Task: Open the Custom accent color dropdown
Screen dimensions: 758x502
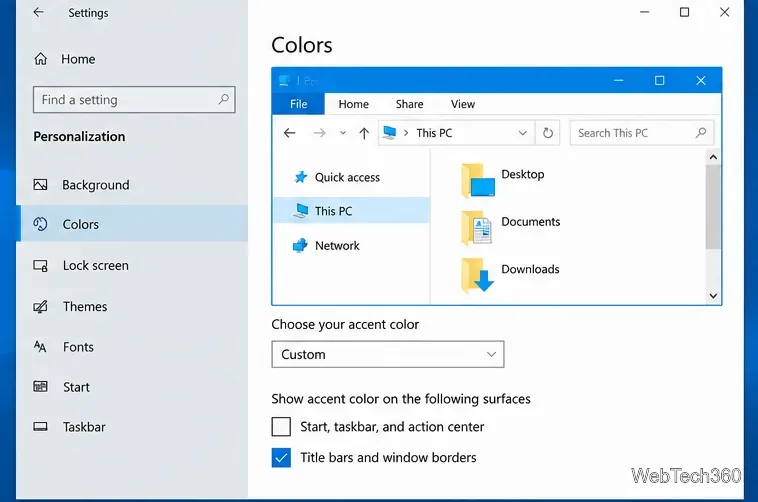Action: tap(388, 354)
